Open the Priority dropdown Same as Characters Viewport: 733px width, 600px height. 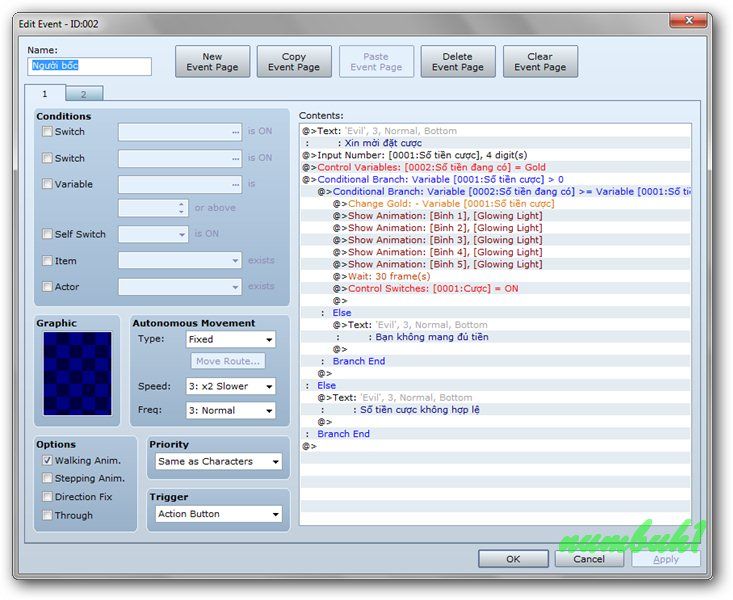218,462
